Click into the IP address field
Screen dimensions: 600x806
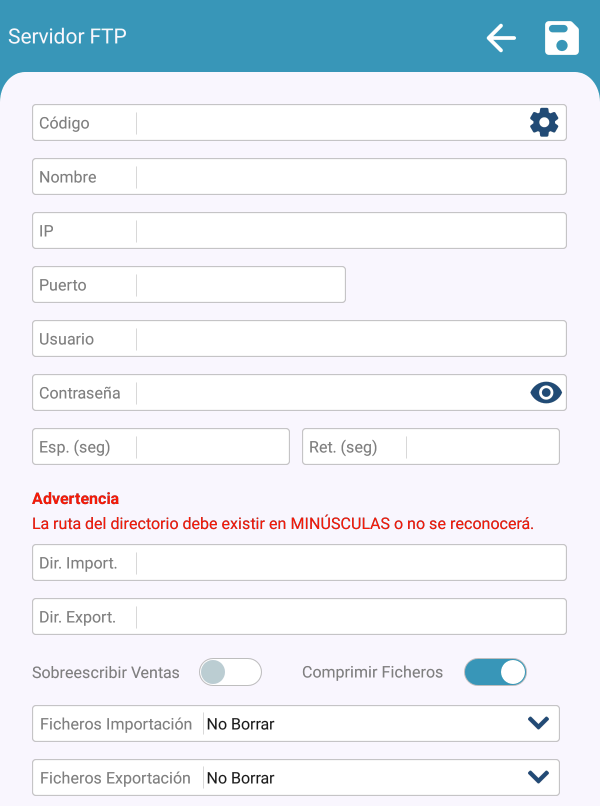tap(350, 231)
